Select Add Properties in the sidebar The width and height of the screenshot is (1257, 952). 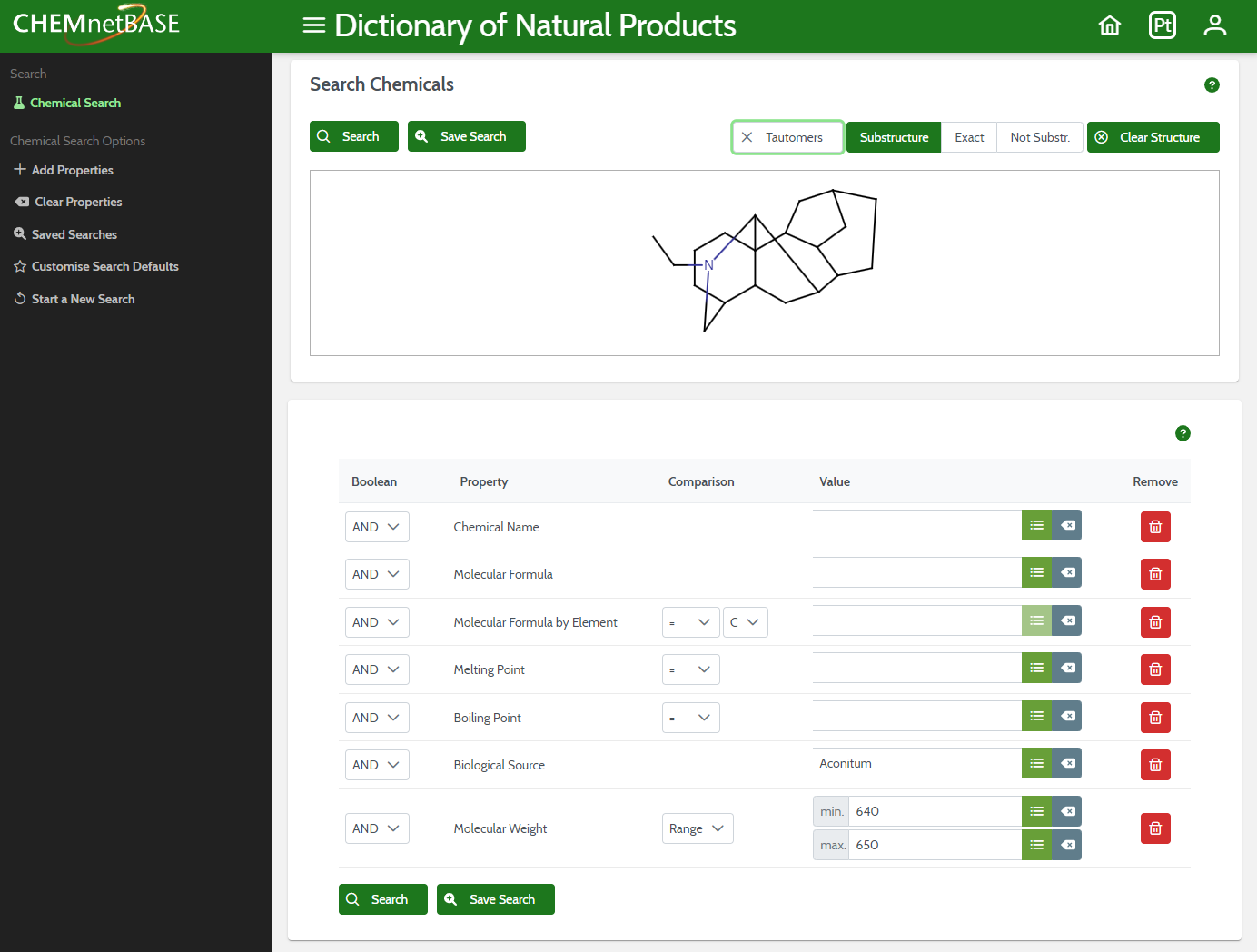[x=64, y=170]
